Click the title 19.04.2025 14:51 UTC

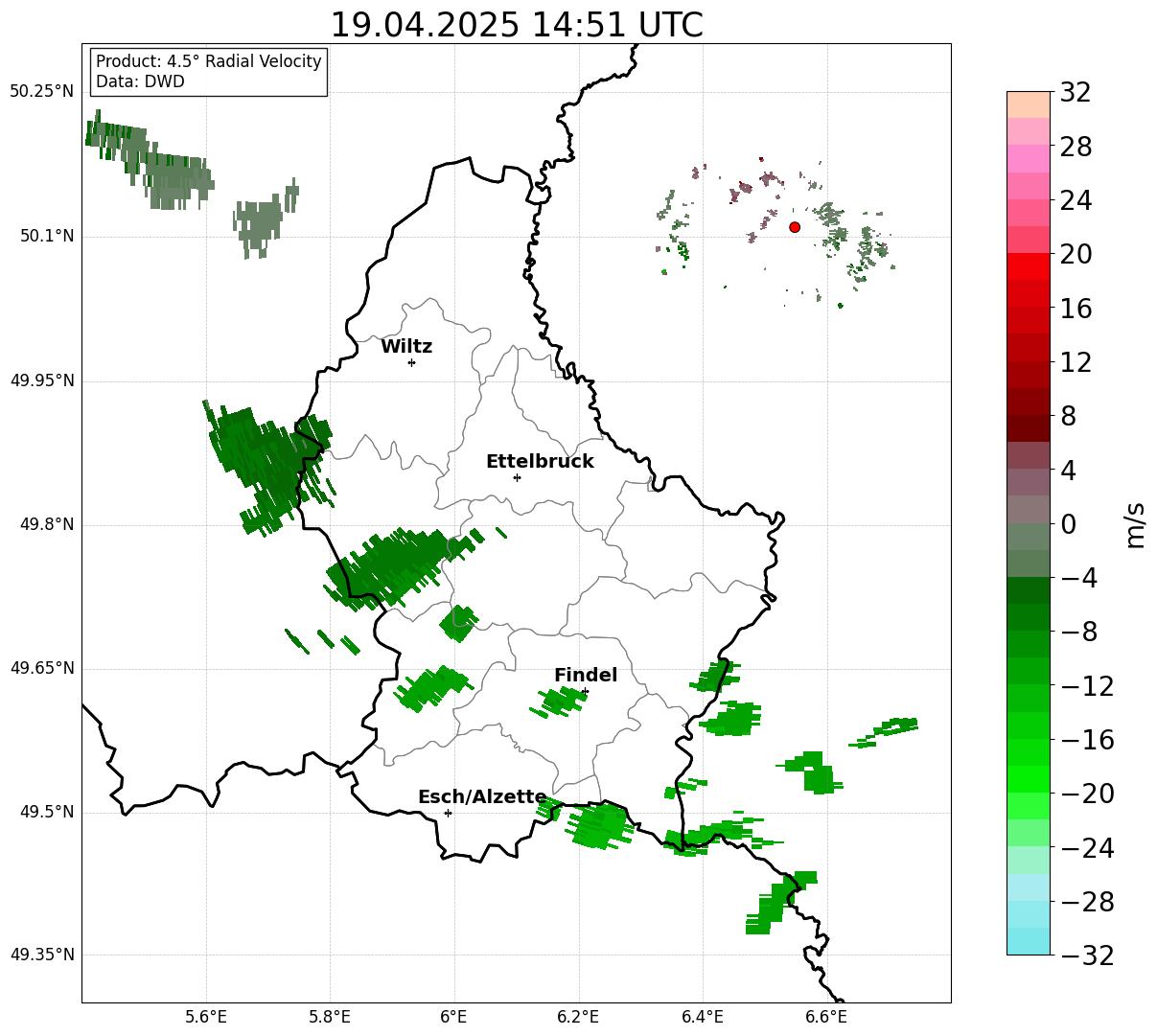click(516, 25)
